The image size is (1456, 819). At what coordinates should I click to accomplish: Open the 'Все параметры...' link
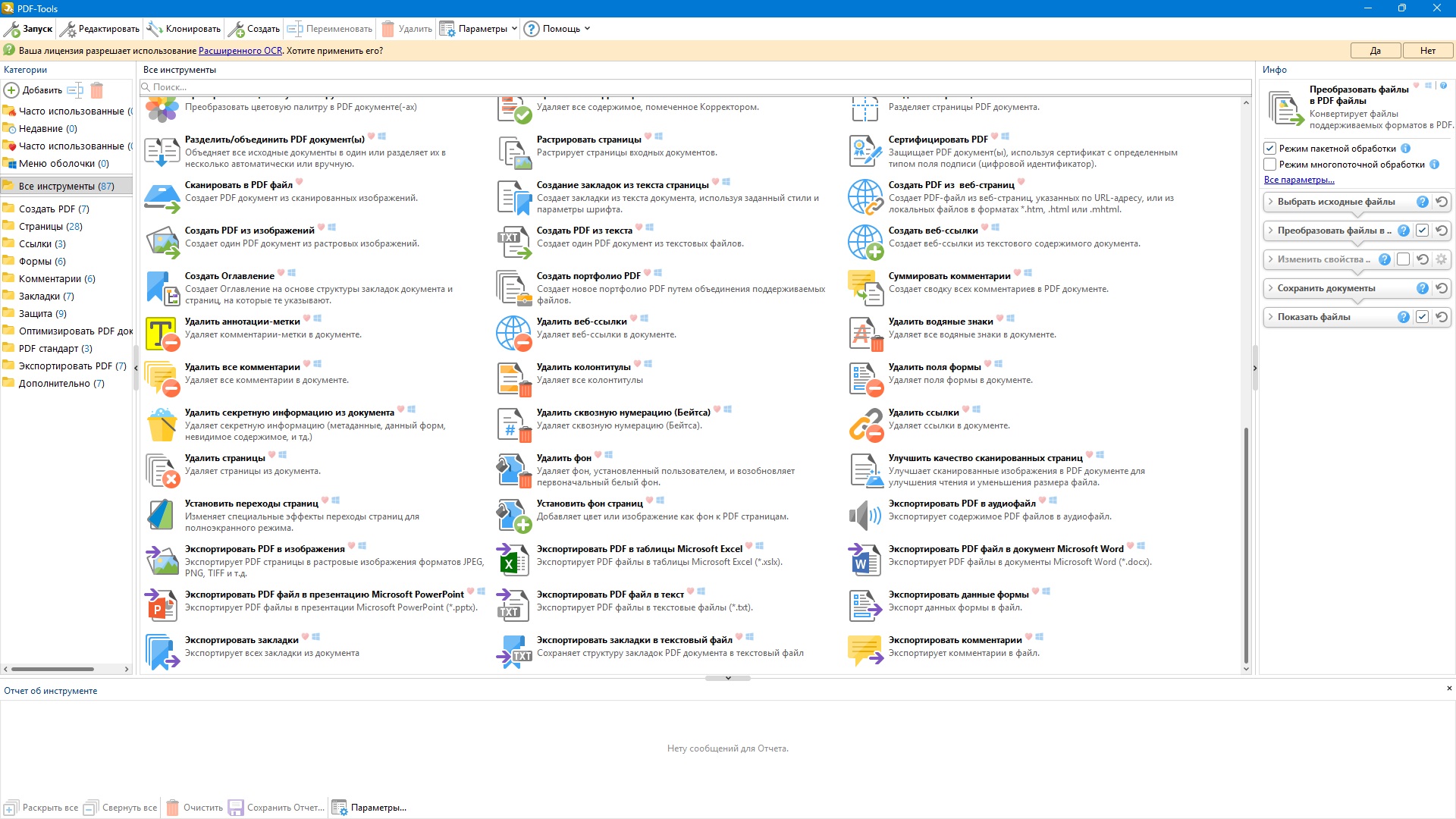point(1298,180)
